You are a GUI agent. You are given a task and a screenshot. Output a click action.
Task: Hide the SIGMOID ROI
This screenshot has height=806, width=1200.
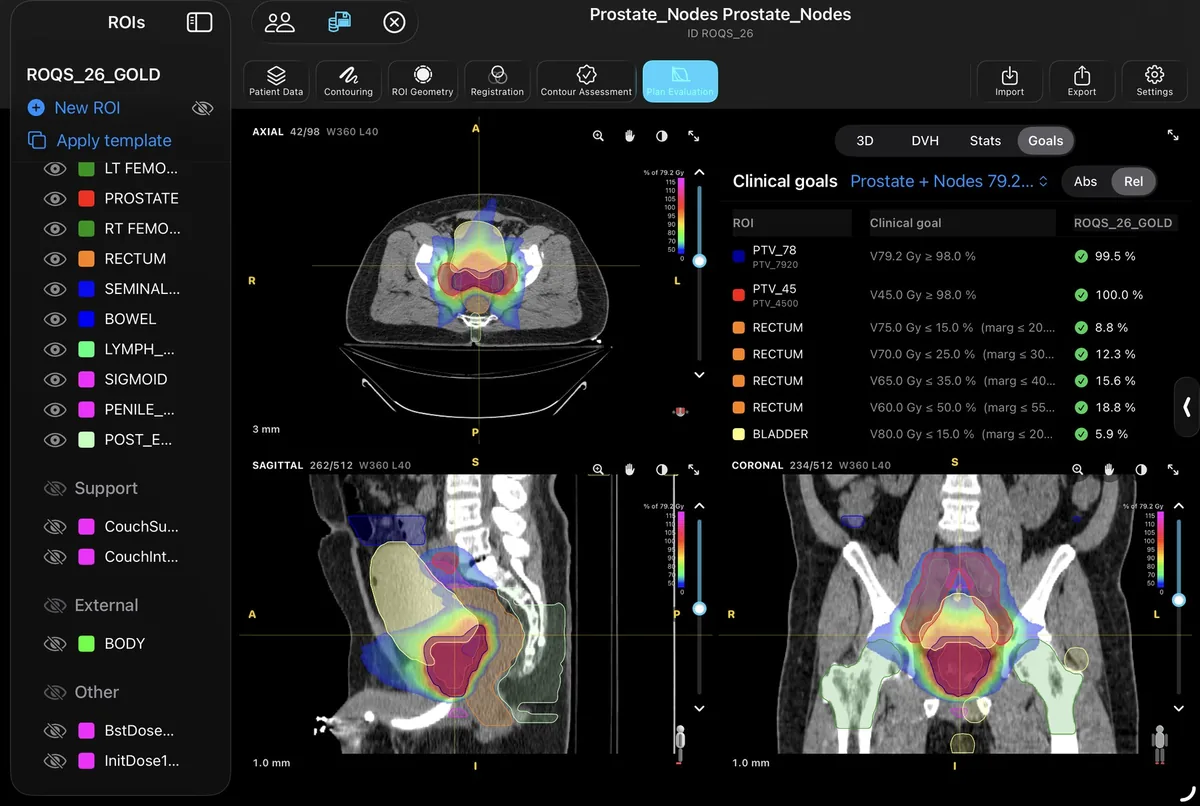point(55,380)
